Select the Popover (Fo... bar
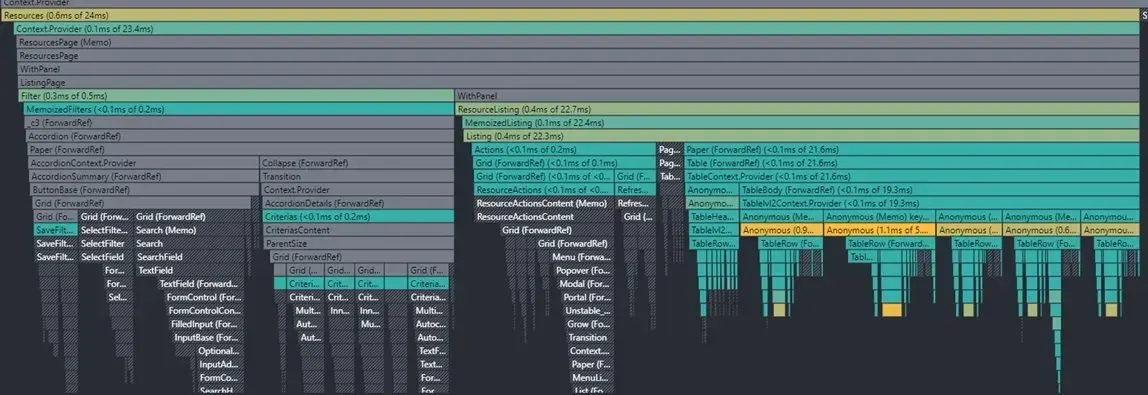The width and height of the screenshot is (1148, 395). click(x=583, y=270)
